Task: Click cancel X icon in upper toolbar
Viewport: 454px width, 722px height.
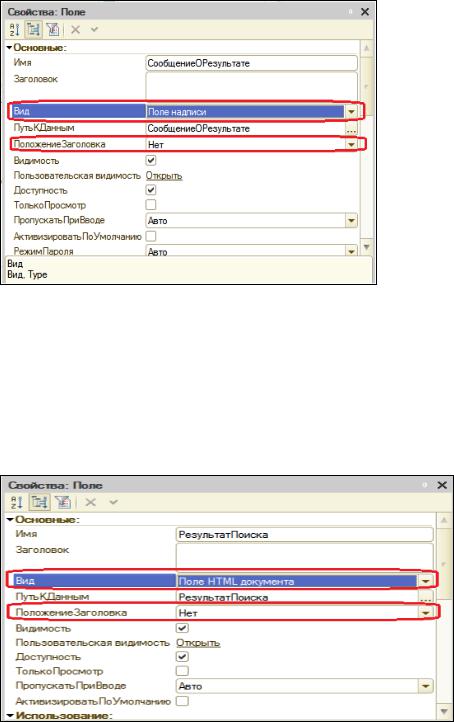Action: coord(76,30)
